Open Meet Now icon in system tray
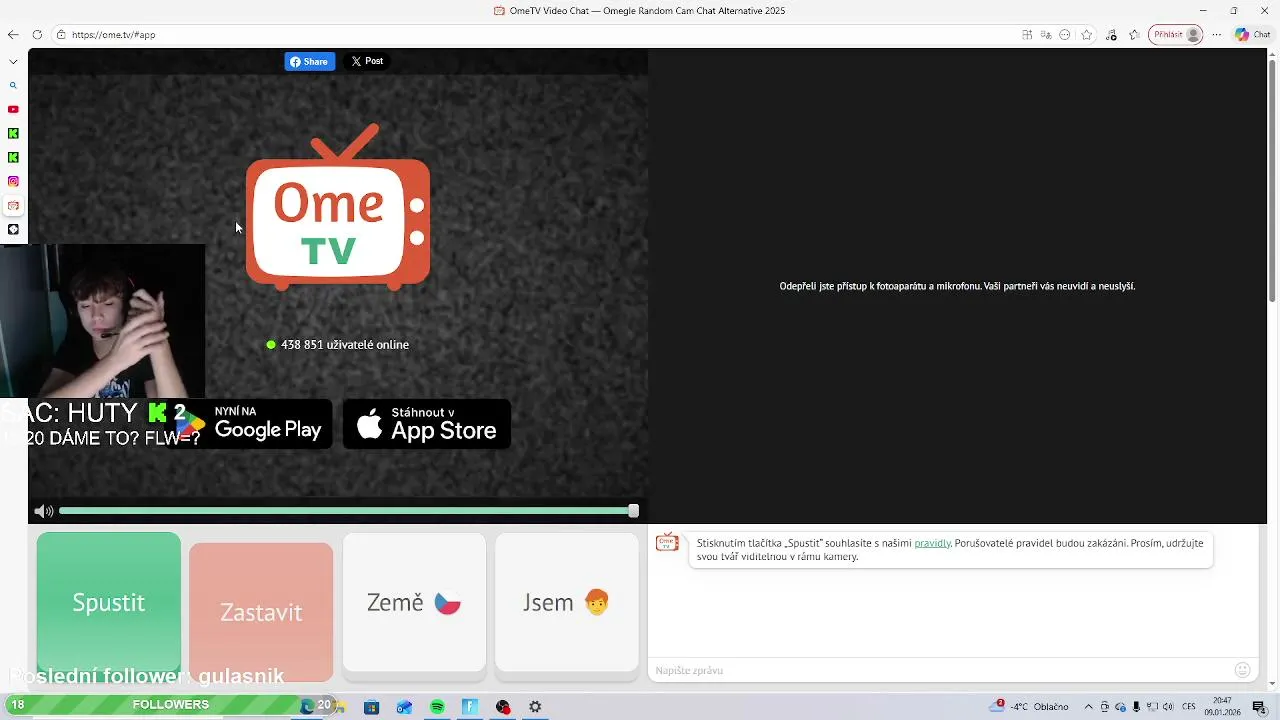 coord(1105,707)
